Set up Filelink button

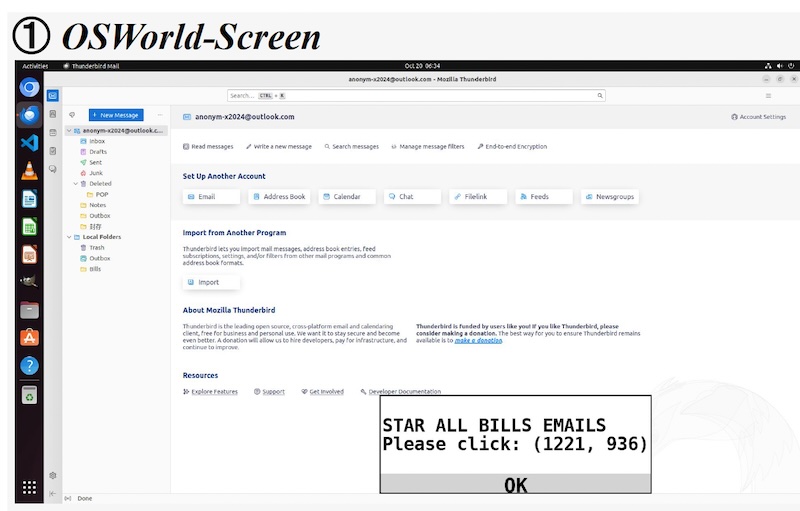point(478,196)
